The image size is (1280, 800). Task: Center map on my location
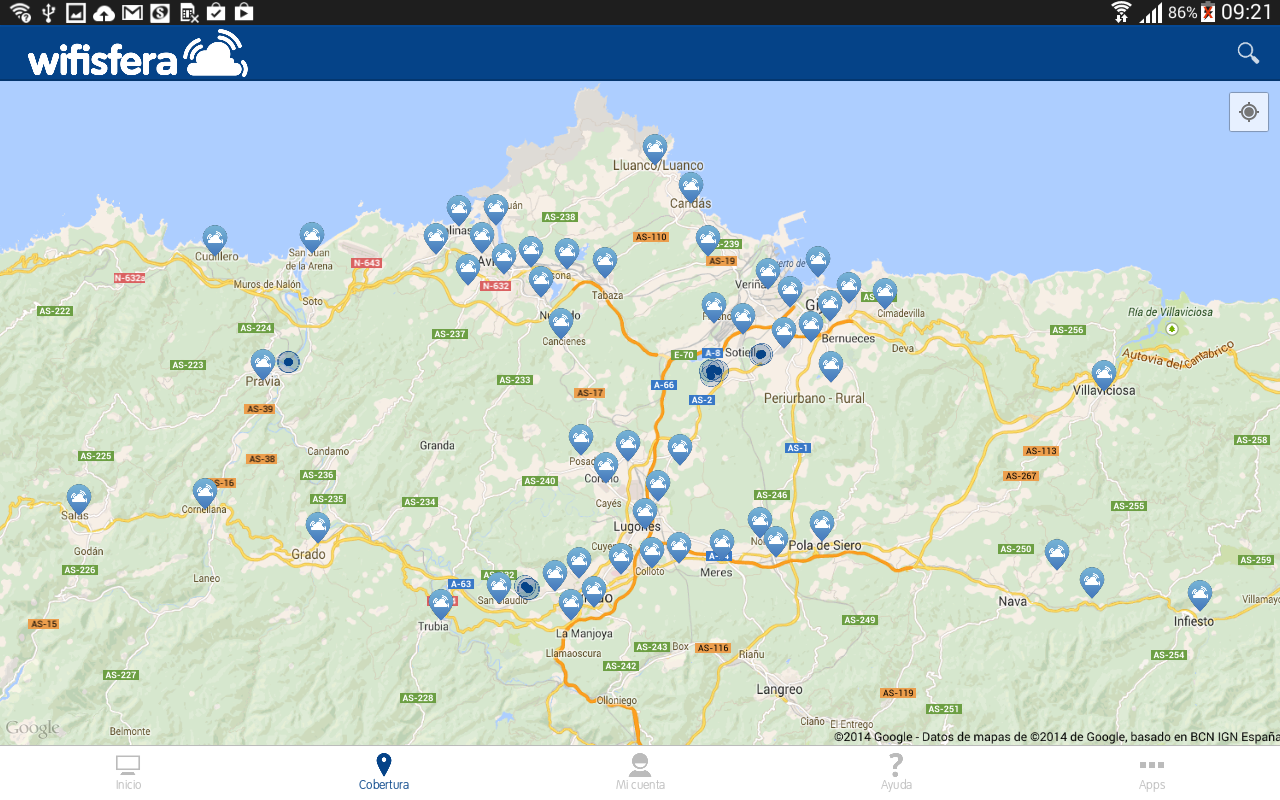pyautogui.click(x=1248, y=112)
